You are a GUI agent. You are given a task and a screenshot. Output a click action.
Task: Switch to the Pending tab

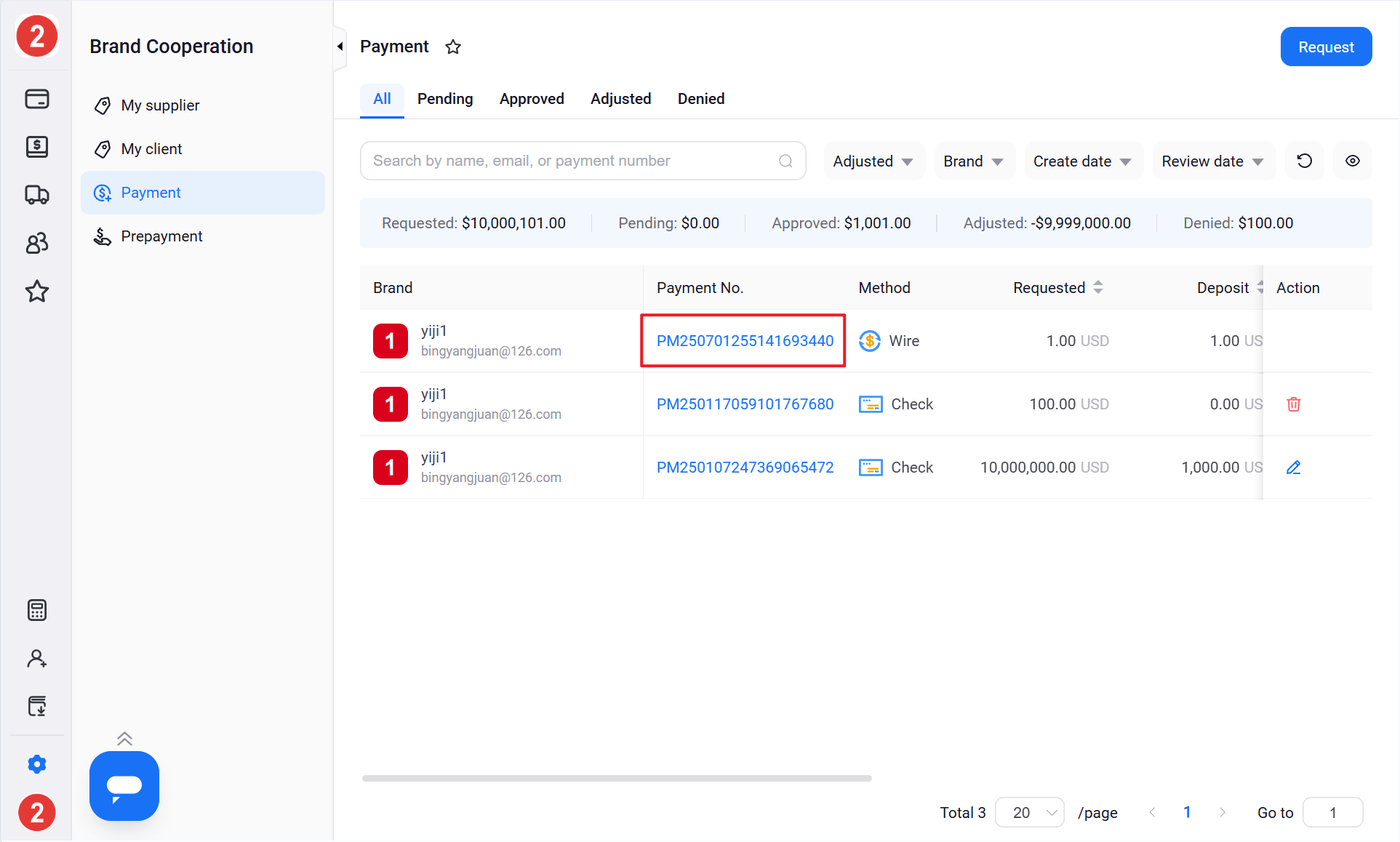[445, 99]
